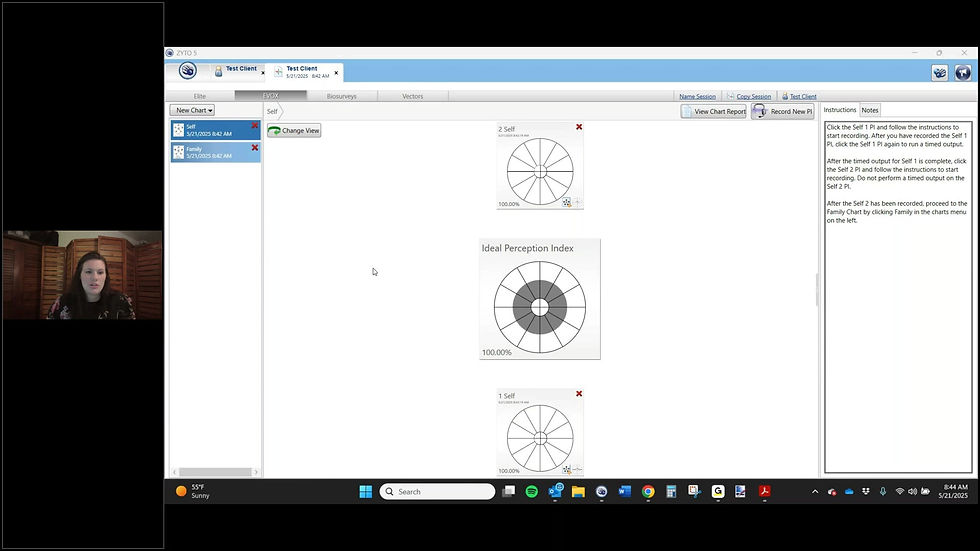Open Task View on the taskbar
This screenshot has height=551, width=980.
(x=509, y=492)
